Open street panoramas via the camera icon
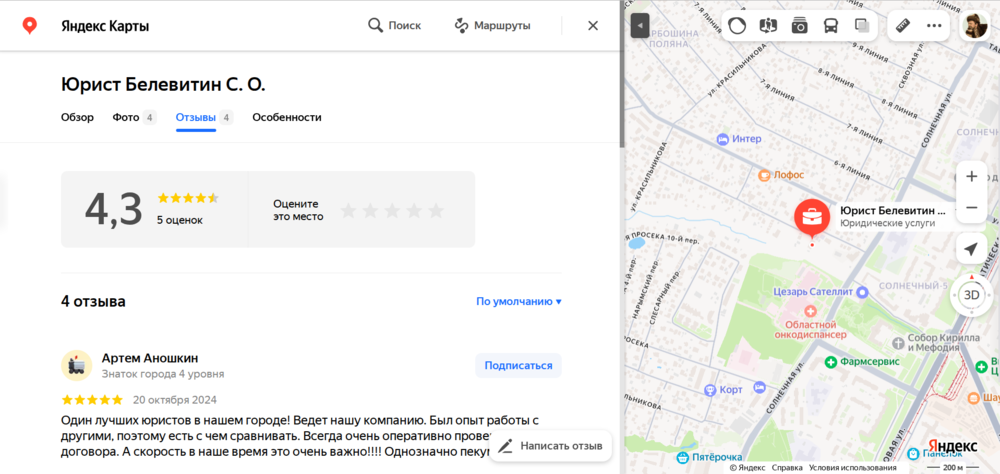The width and height of the screenshot is (1000, 474). click(800, 26)
